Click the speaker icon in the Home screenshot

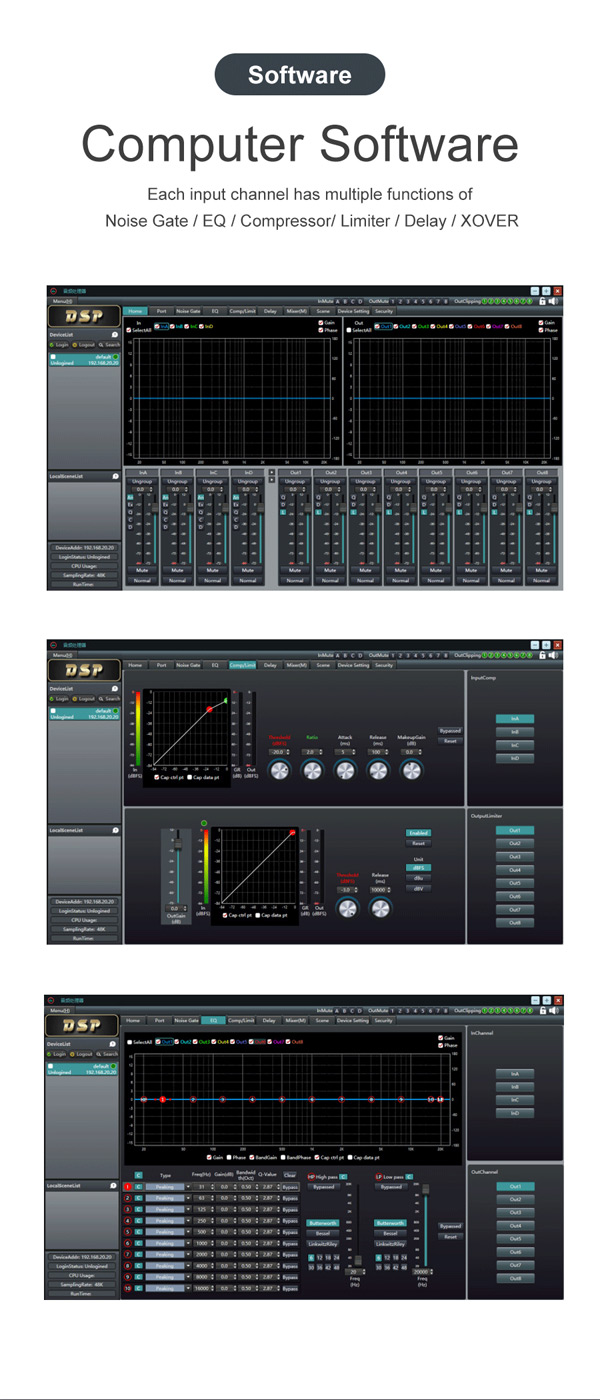pyautogui.click(x=553, y=300)
